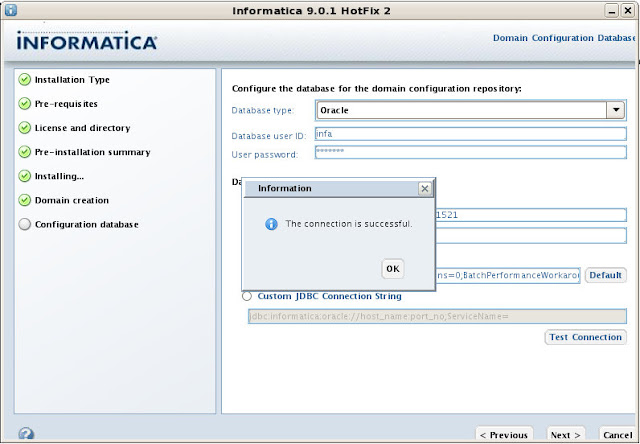Select the Configuration database step label
The height and width of the screenshot is (444, 640).
pos(87,224)
